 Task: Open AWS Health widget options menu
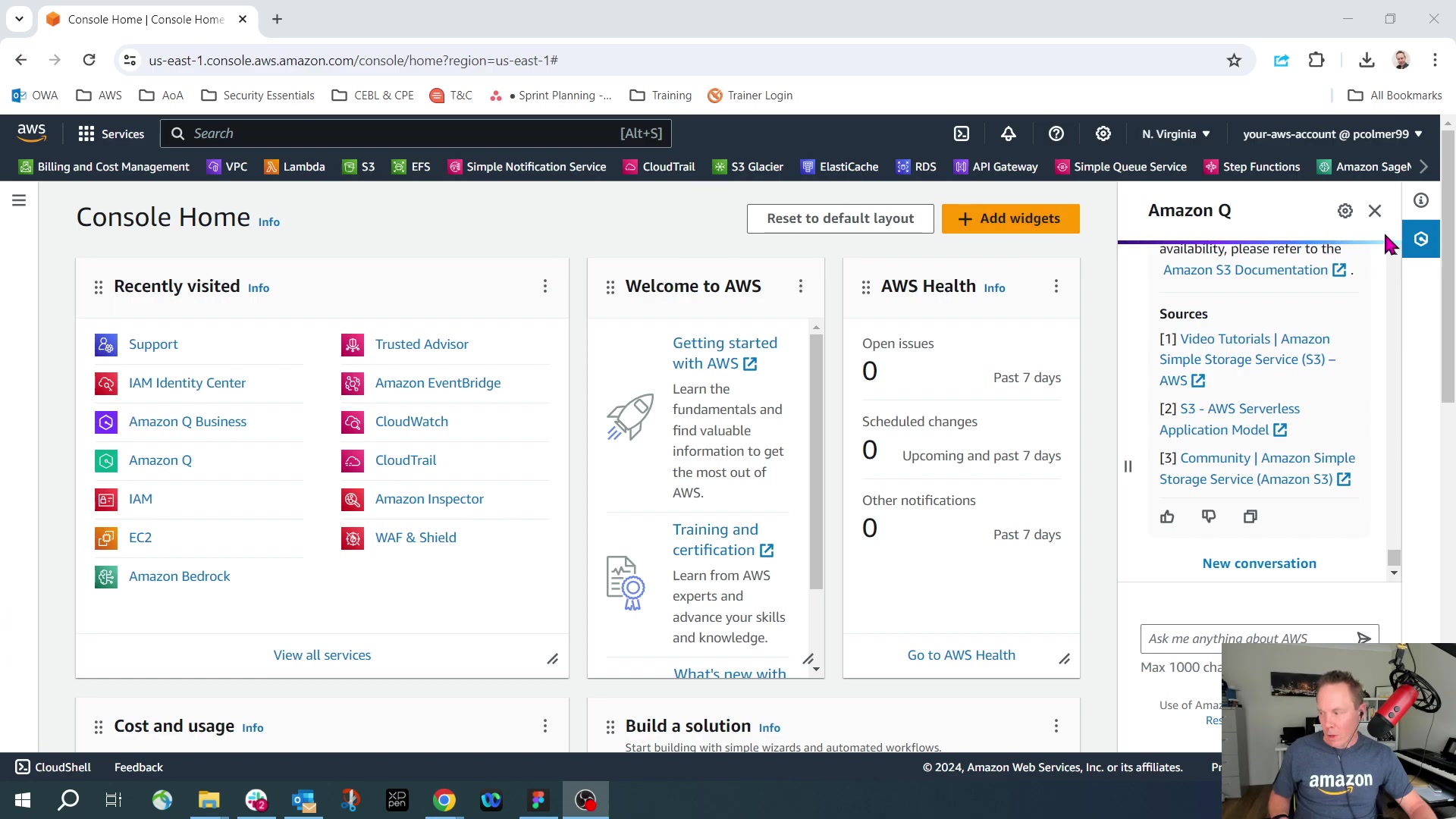(1056, 287)
